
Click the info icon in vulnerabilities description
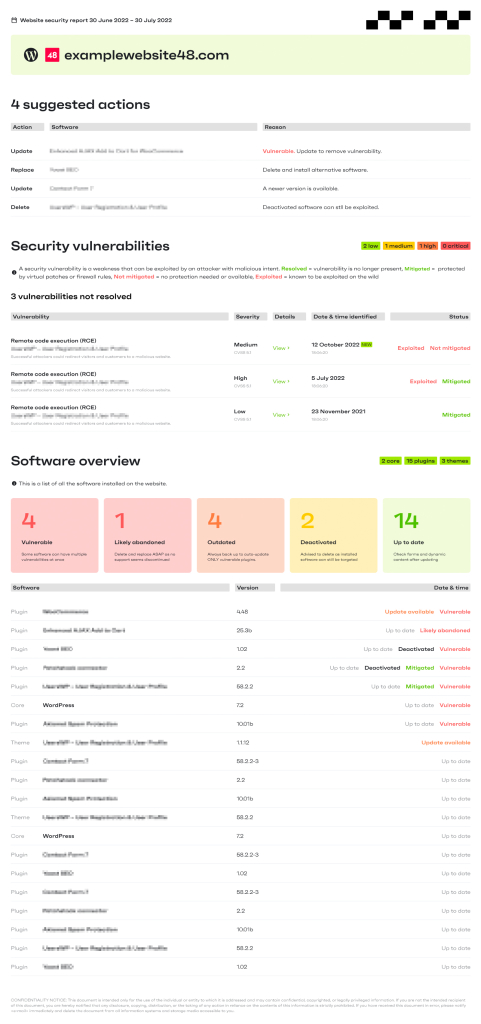tap(14, 269)
